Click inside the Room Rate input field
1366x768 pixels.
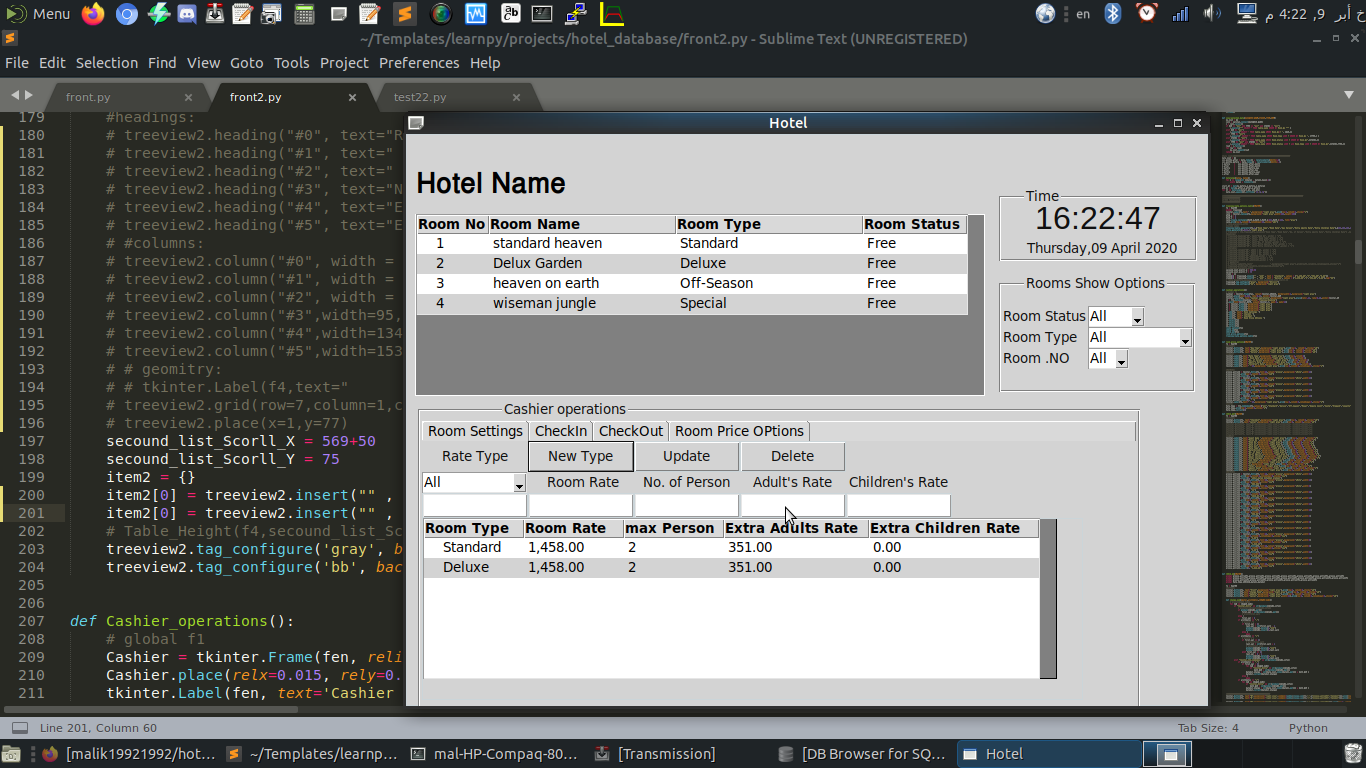581,503
